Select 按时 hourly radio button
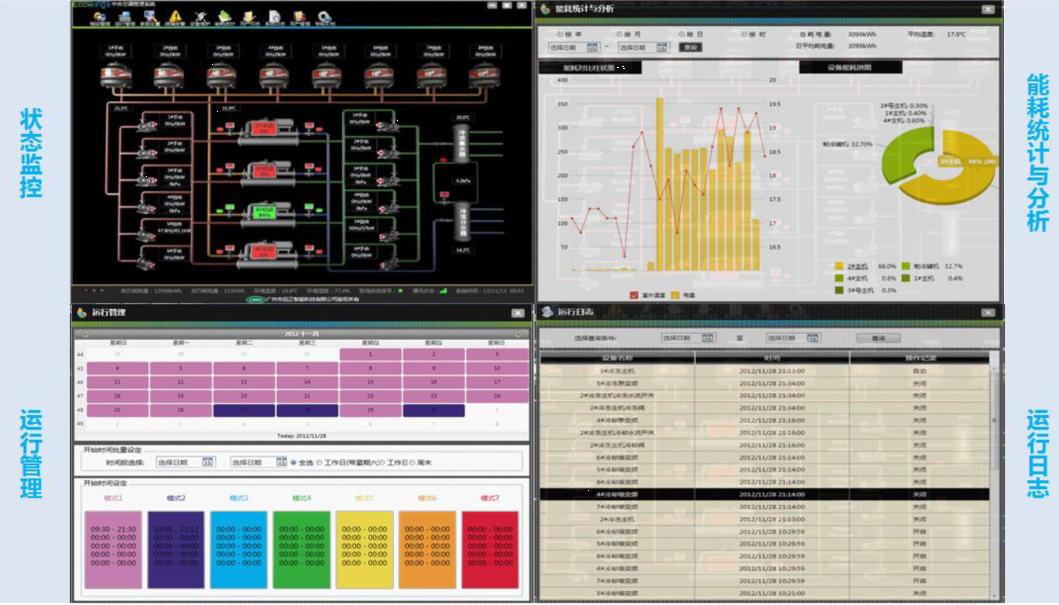 744,34
